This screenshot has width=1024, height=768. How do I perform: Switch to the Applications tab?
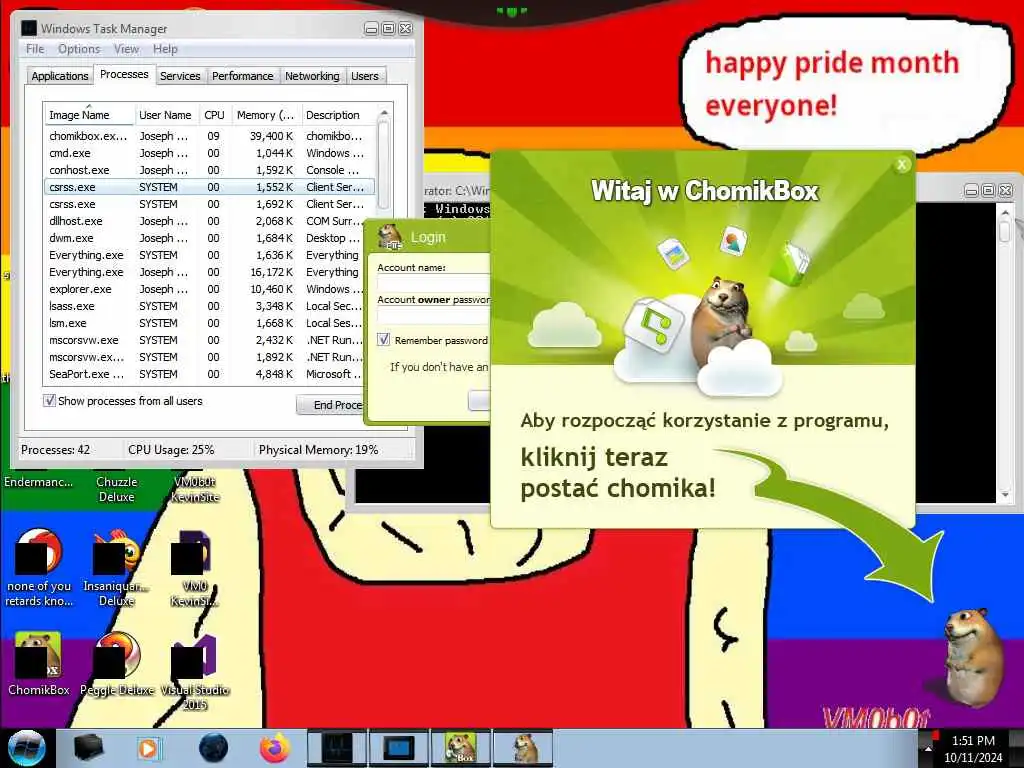[x=59, y=76]
